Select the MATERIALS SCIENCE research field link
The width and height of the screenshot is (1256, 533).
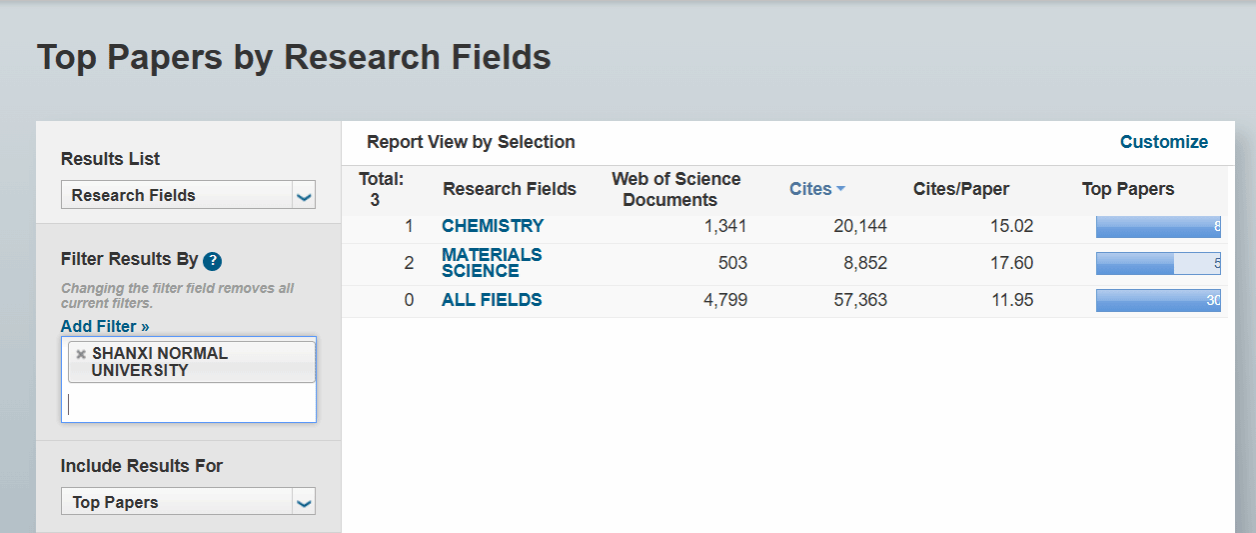pos(491,263)
